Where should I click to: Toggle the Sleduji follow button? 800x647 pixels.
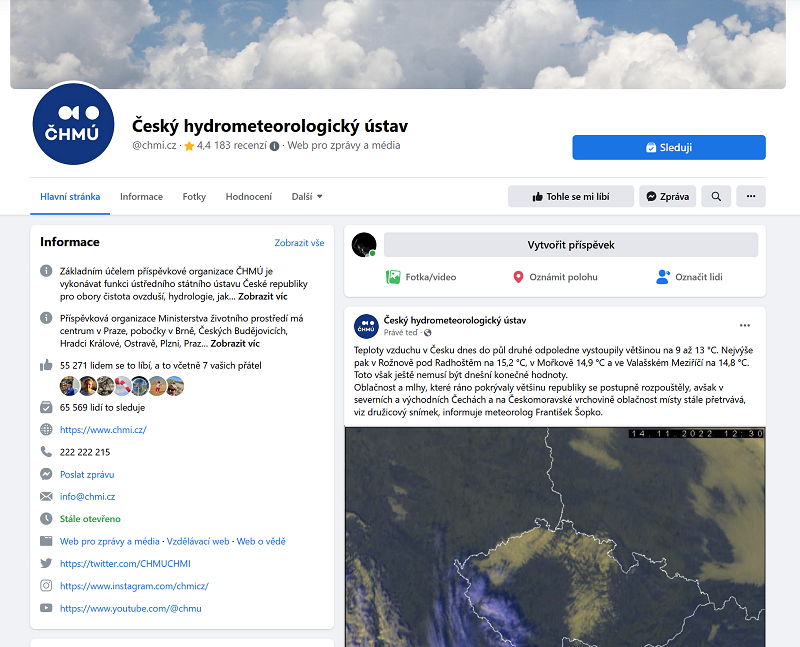[x=671, y=147]
